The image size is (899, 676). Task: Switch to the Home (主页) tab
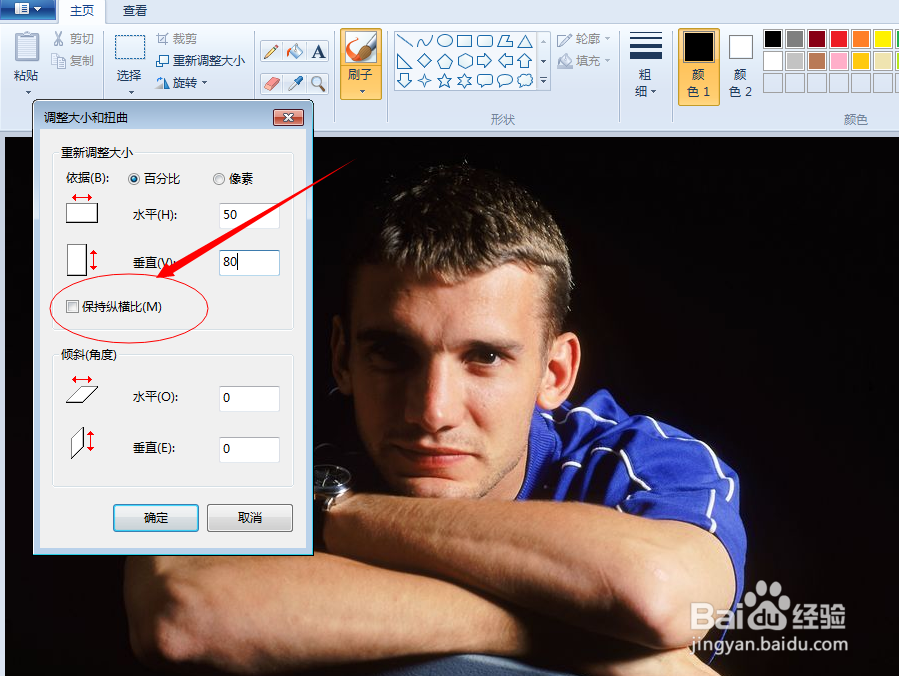(x=81, y=10)
